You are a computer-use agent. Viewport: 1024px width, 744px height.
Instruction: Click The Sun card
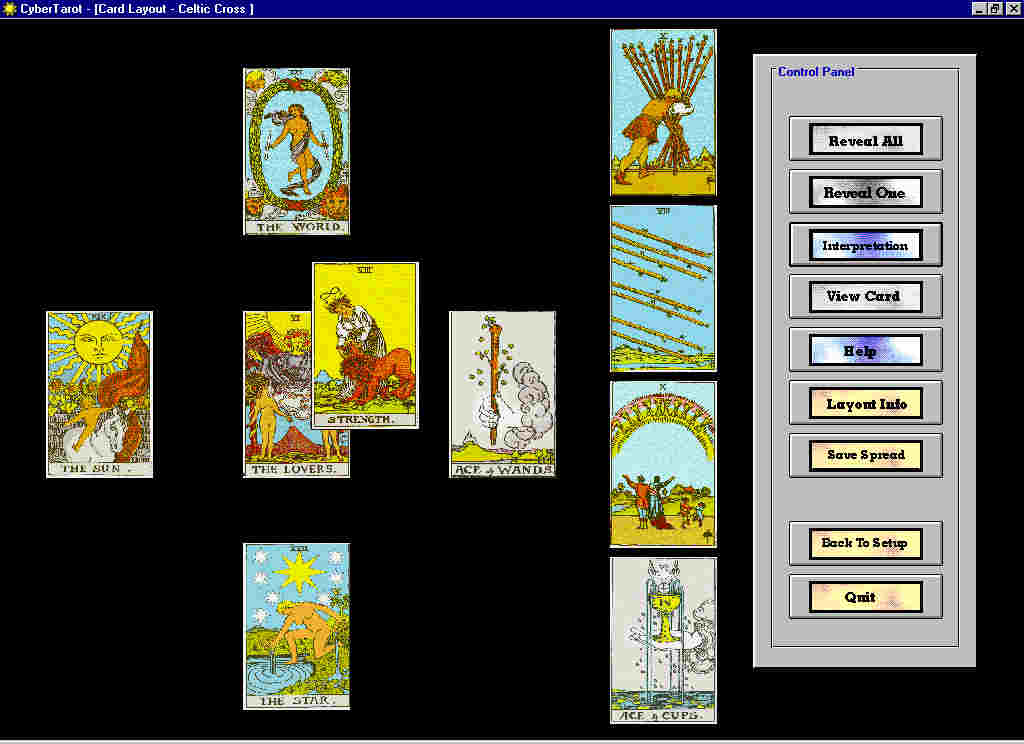click(x=99, y=394)
